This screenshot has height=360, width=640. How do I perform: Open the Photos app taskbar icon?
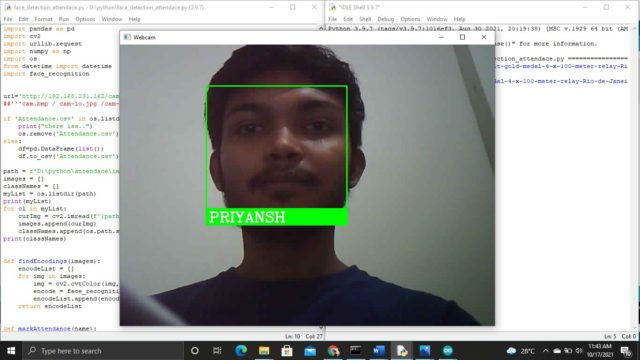coord(424,351)
